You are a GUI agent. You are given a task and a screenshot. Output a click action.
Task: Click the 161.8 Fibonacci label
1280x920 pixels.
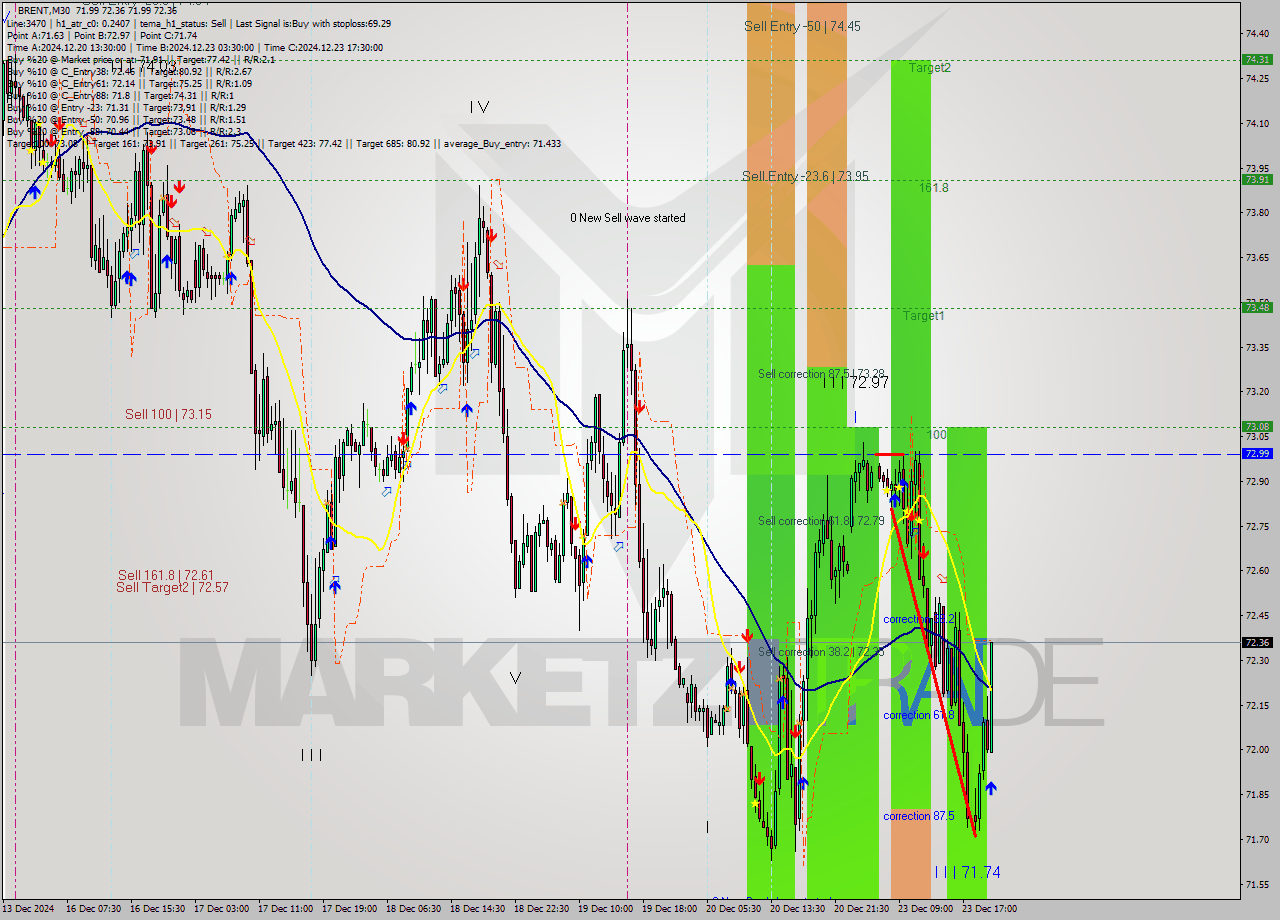[934, 187]
